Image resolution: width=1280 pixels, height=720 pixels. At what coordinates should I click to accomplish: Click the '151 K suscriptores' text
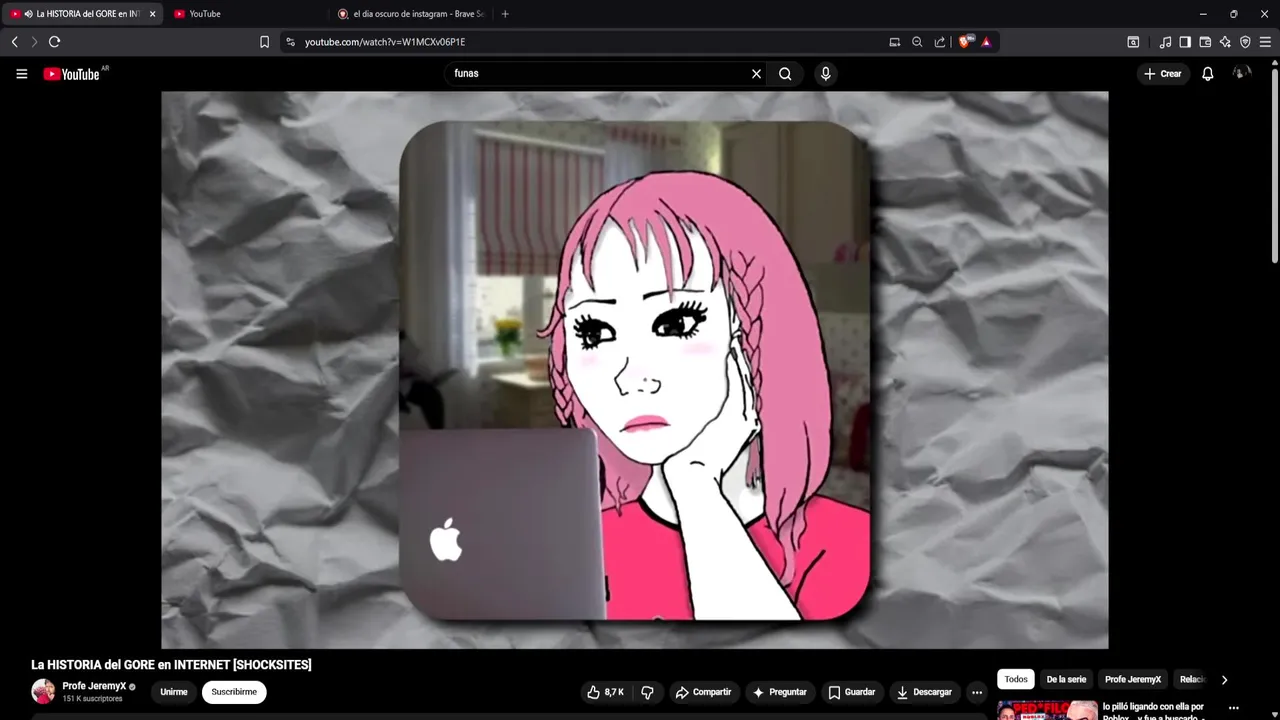pos(92,699)
